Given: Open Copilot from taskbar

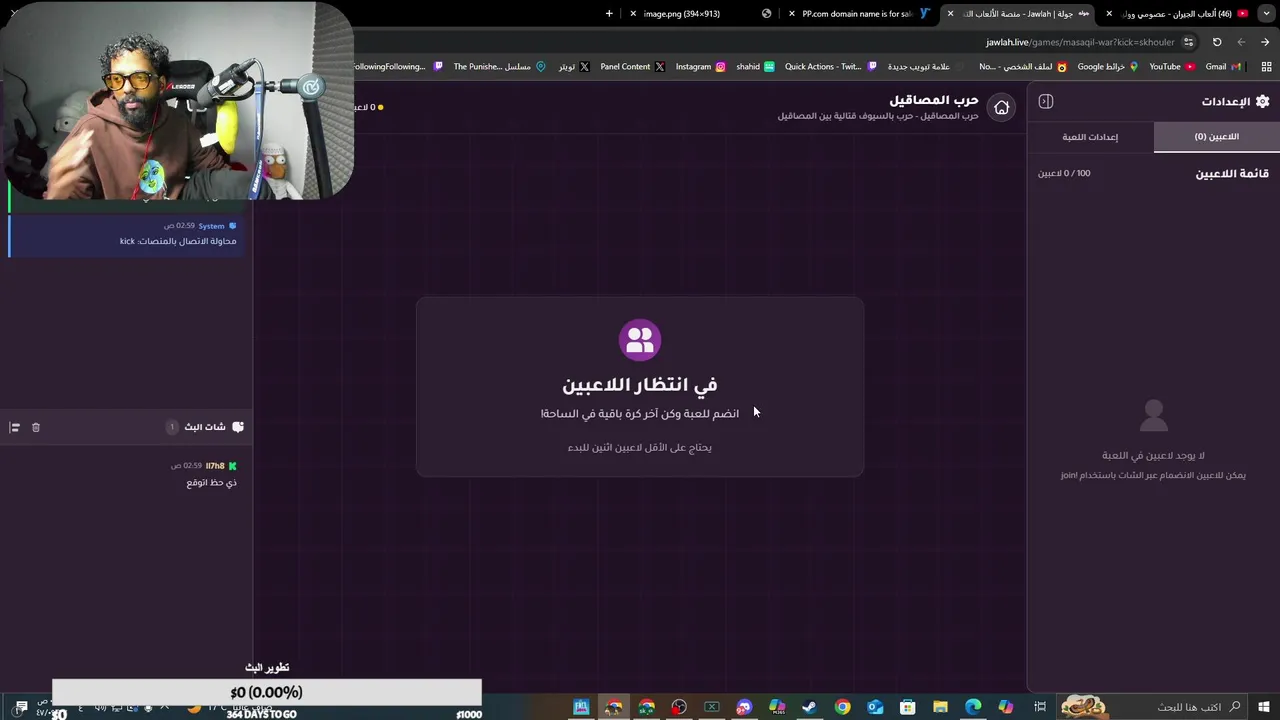Looking at the screenshot, I should tap(1006, 707).
